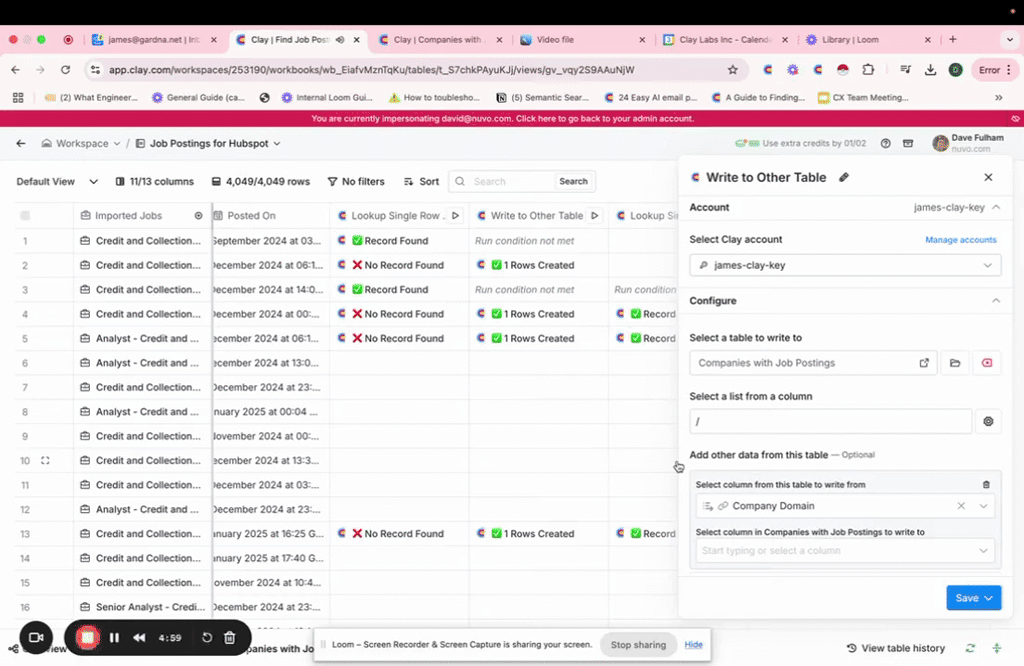The width and height of the screenshot is (1024, 666).
Task: Click the pencil icon to rename Write to Other Table
Action: pos(844,177)
